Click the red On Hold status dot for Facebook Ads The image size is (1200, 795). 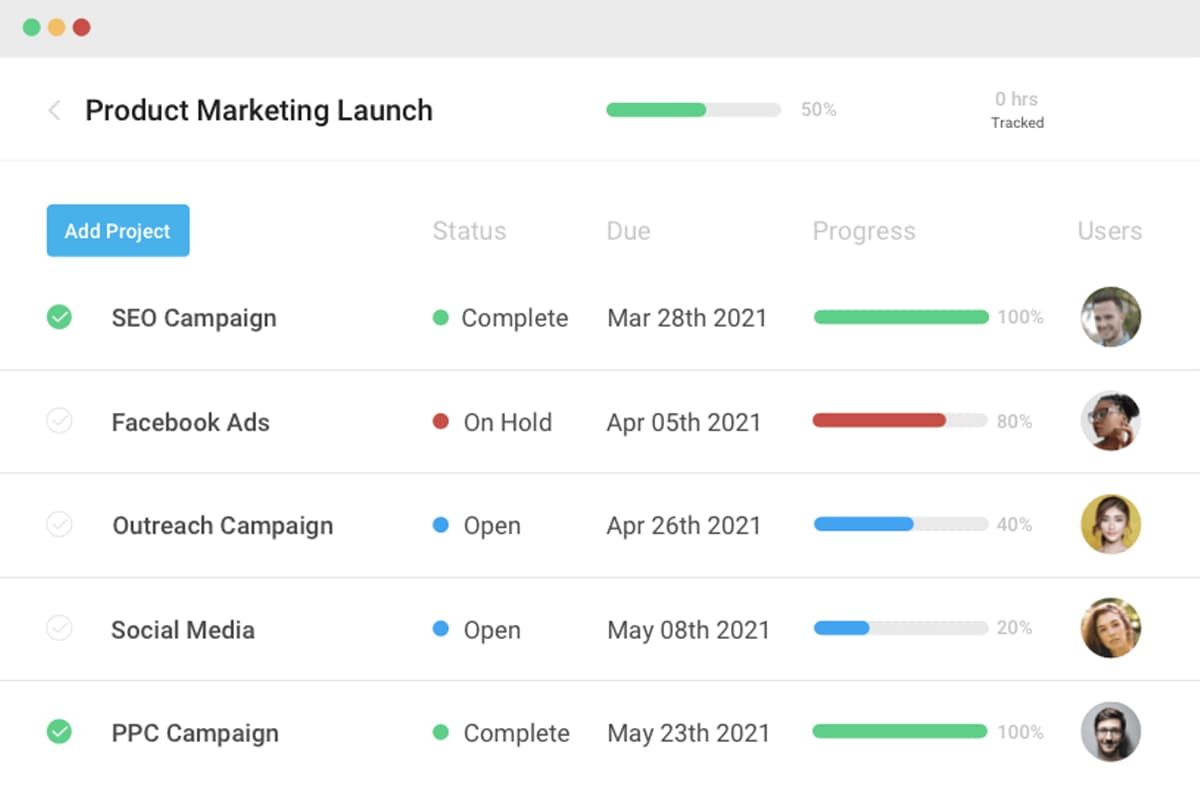(440, 421)
